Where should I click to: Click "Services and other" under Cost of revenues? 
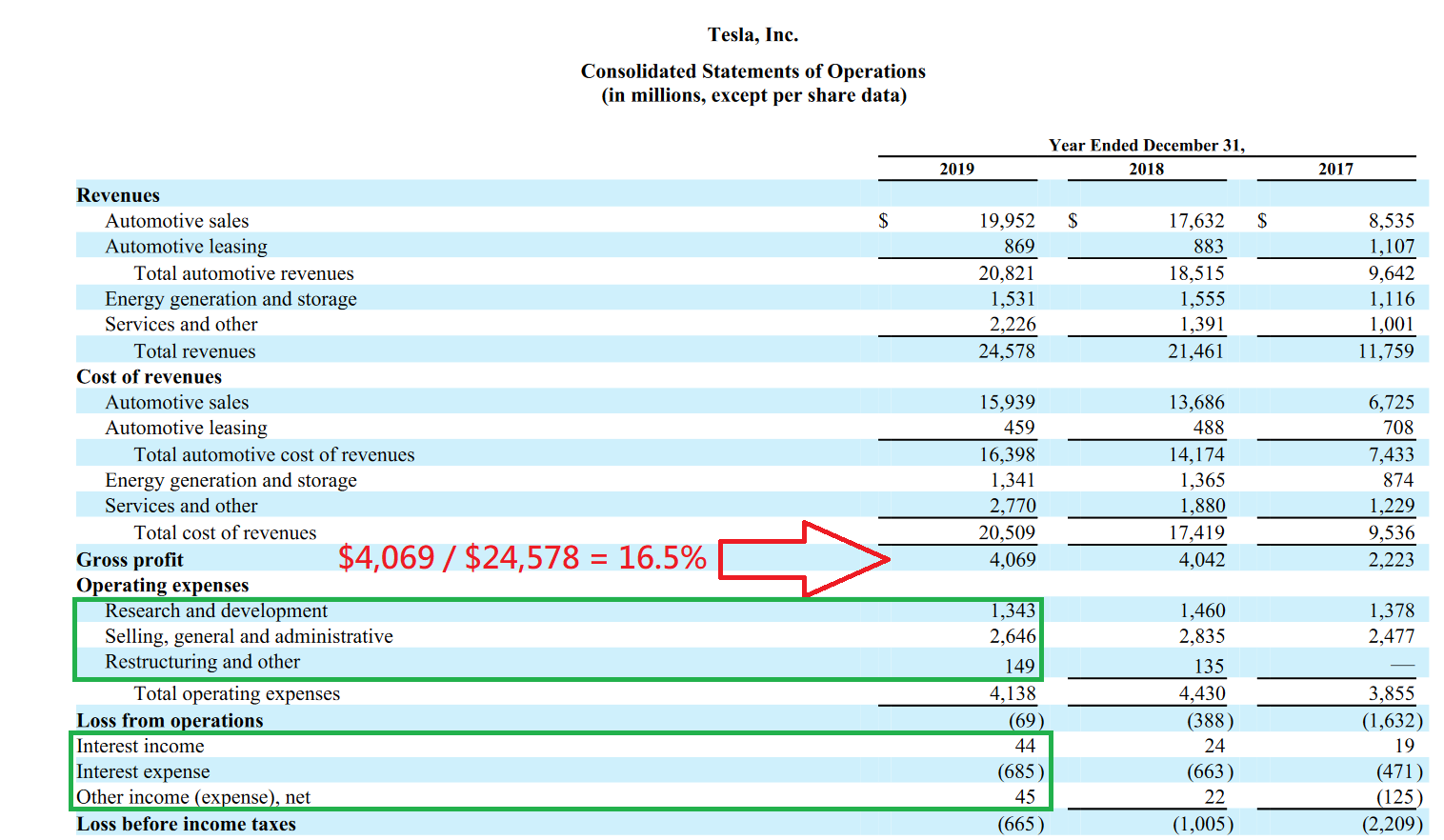[x=181, y=507]
